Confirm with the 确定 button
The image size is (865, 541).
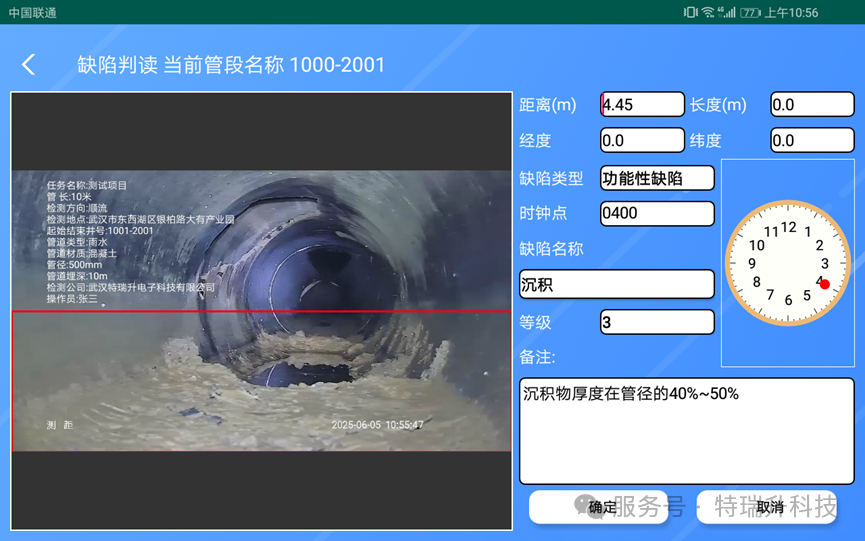click(x=599, y=507)
